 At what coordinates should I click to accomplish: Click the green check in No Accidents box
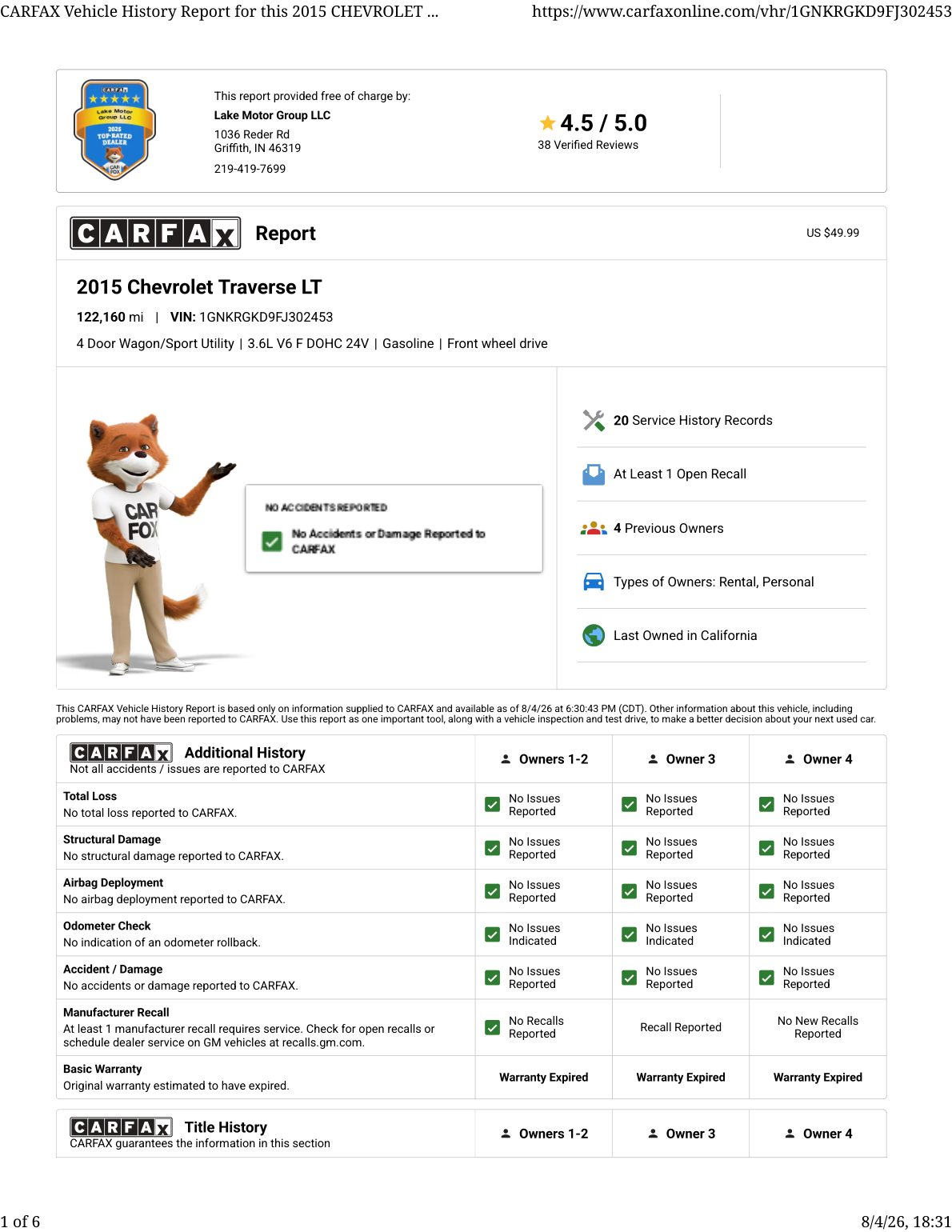272,542
